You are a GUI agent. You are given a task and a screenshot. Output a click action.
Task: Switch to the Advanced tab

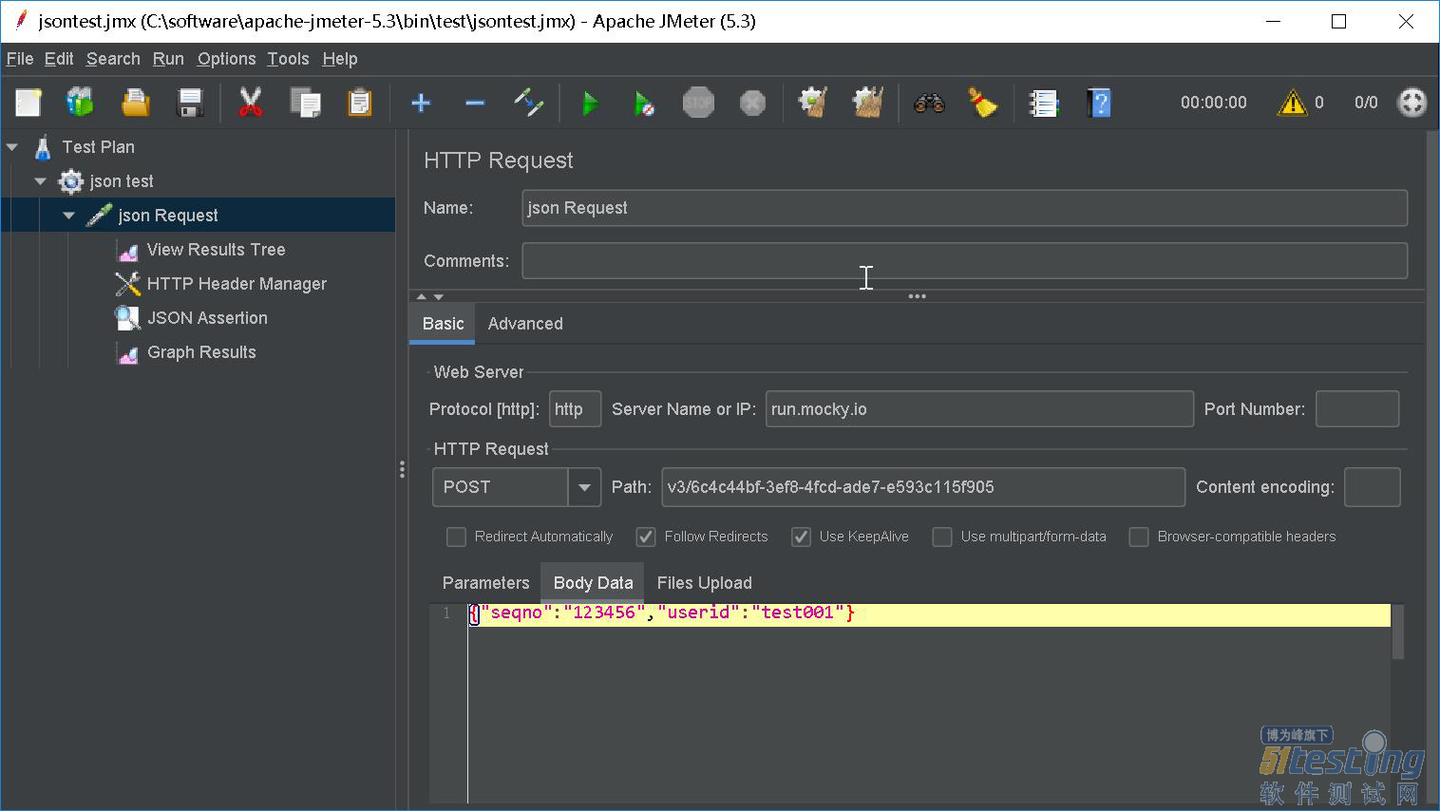click(525, 324)
